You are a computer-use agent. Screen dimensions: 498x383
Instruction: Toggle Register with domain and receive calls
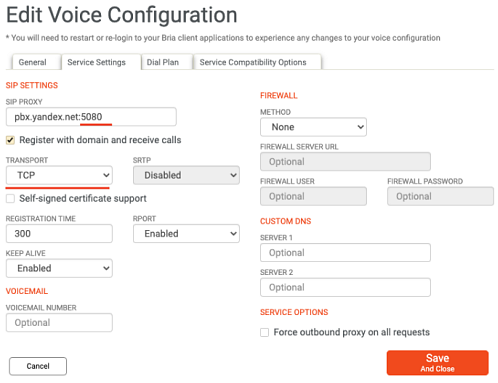(x=10, y=140)
